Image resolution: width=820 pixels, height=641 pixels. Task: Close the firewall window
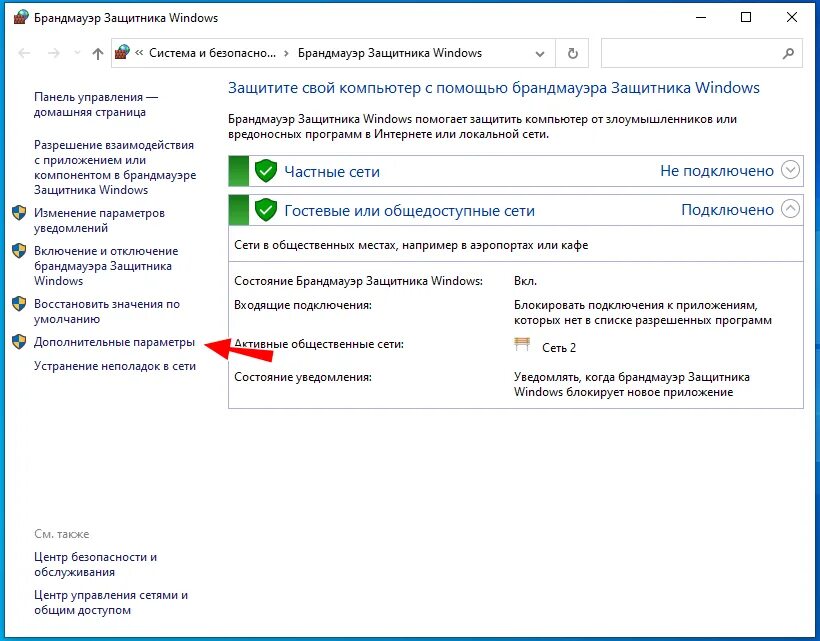(x=792, y=17)
